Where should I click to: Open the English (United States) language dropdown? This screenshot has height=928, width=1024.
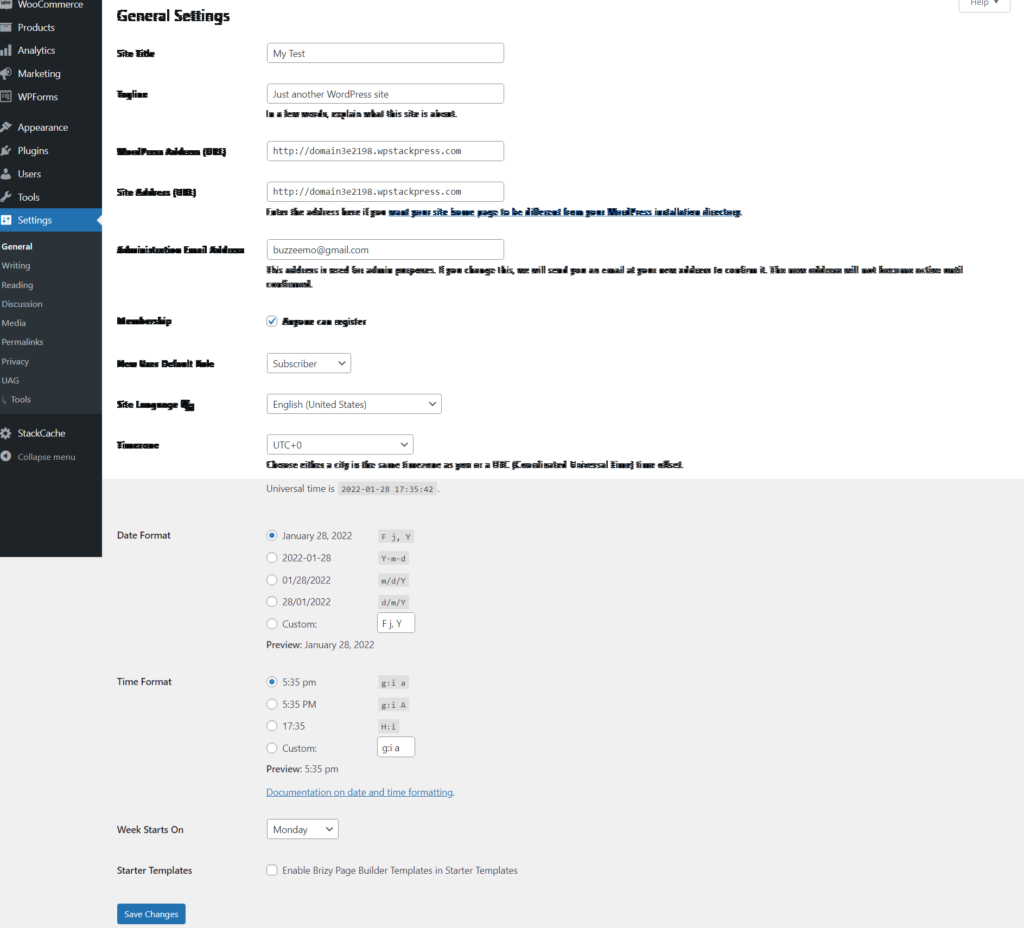coord(354,404)
